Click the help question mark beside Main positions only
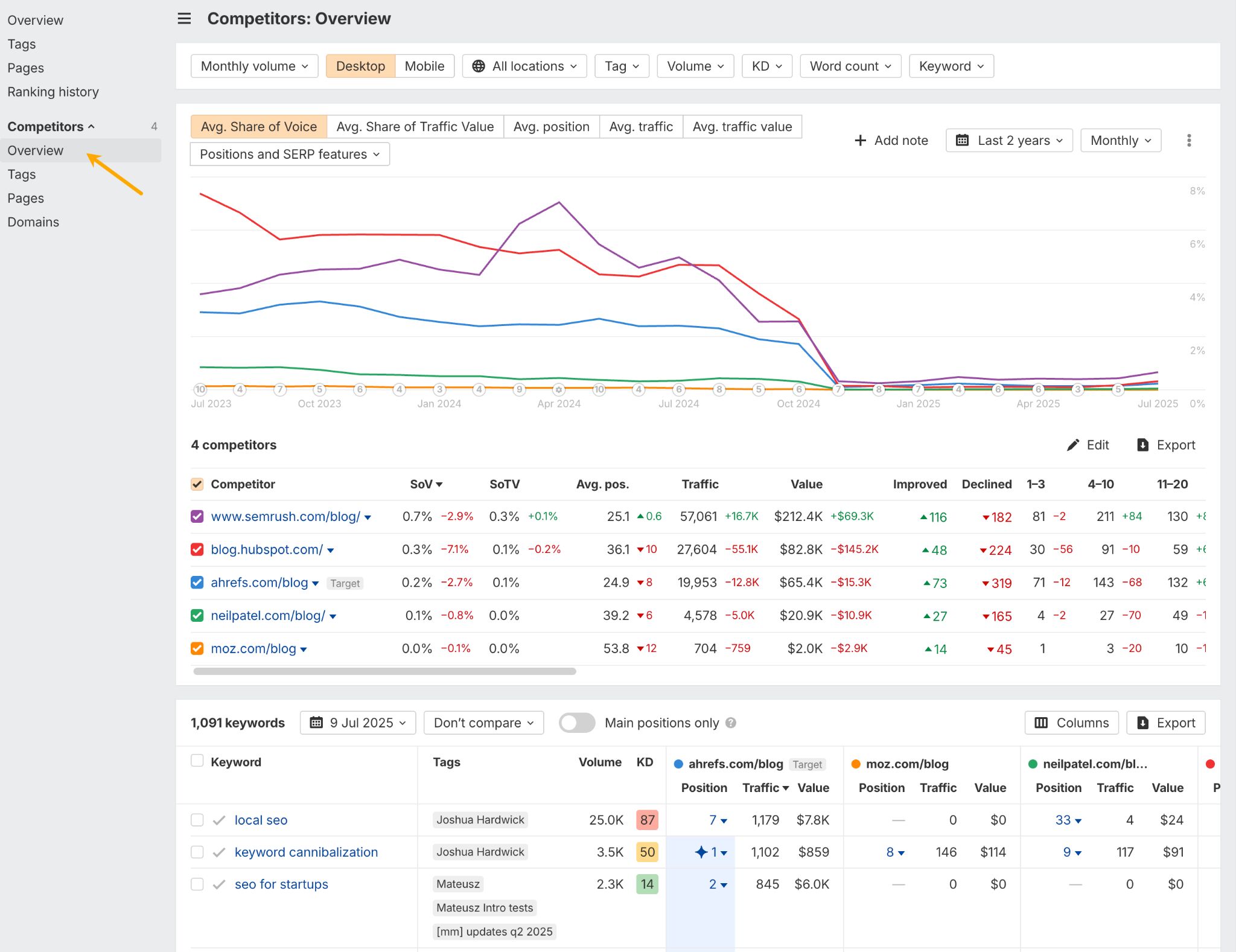The image size is (1236, 952). point(731,723)
